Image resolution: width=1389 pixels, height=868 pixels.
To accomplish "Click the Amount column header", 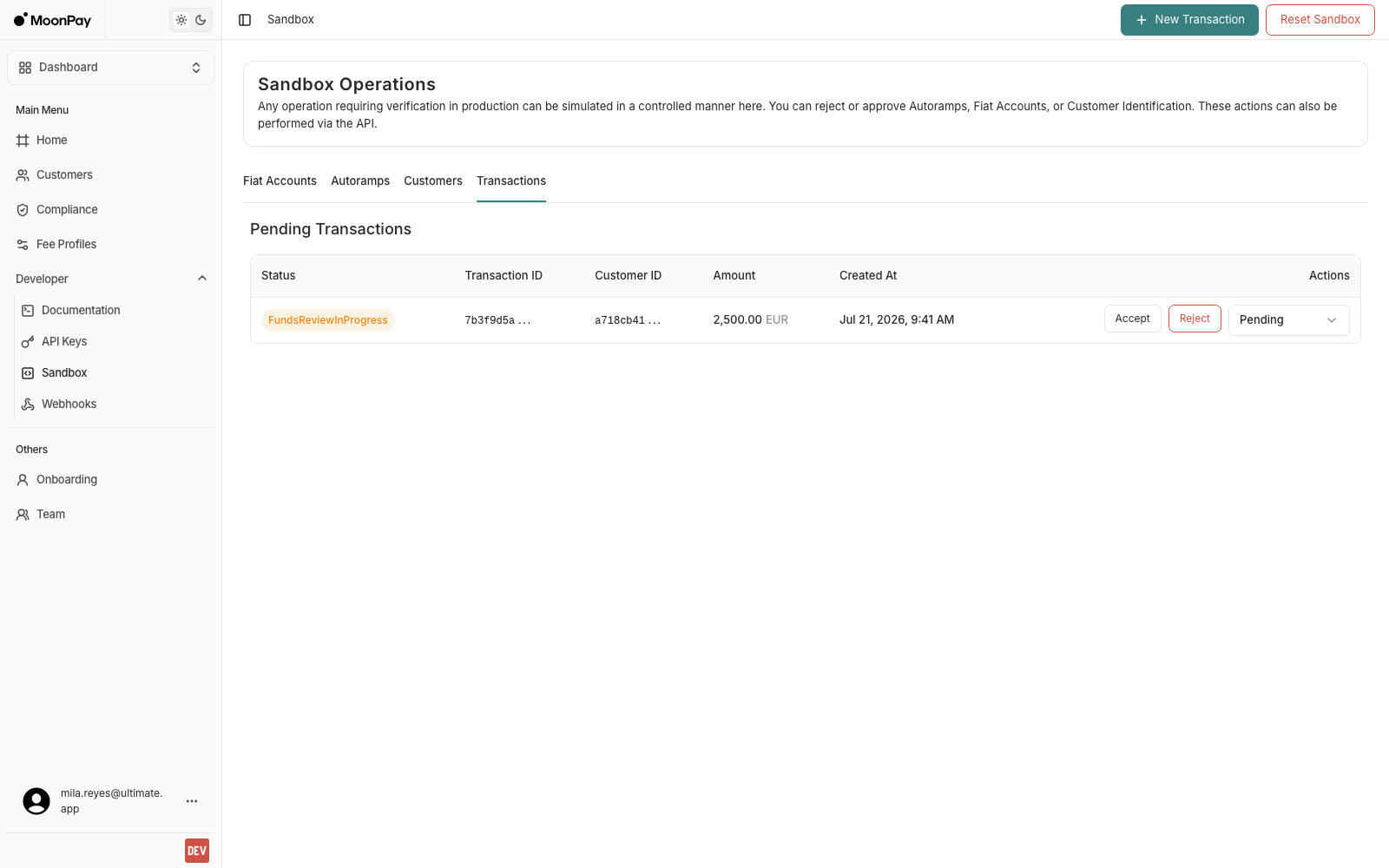I will click(x=734, y=276).
